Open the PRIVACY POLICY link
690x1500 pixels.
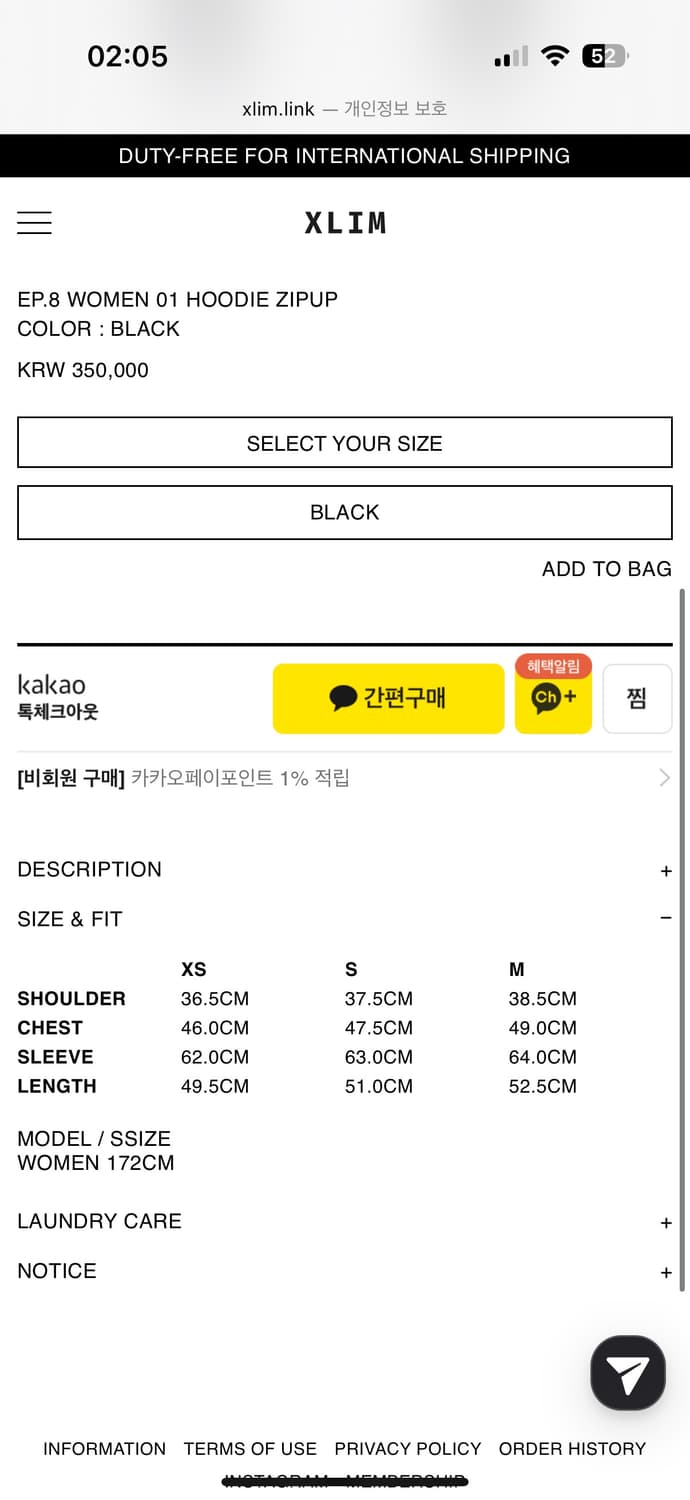408,1448
